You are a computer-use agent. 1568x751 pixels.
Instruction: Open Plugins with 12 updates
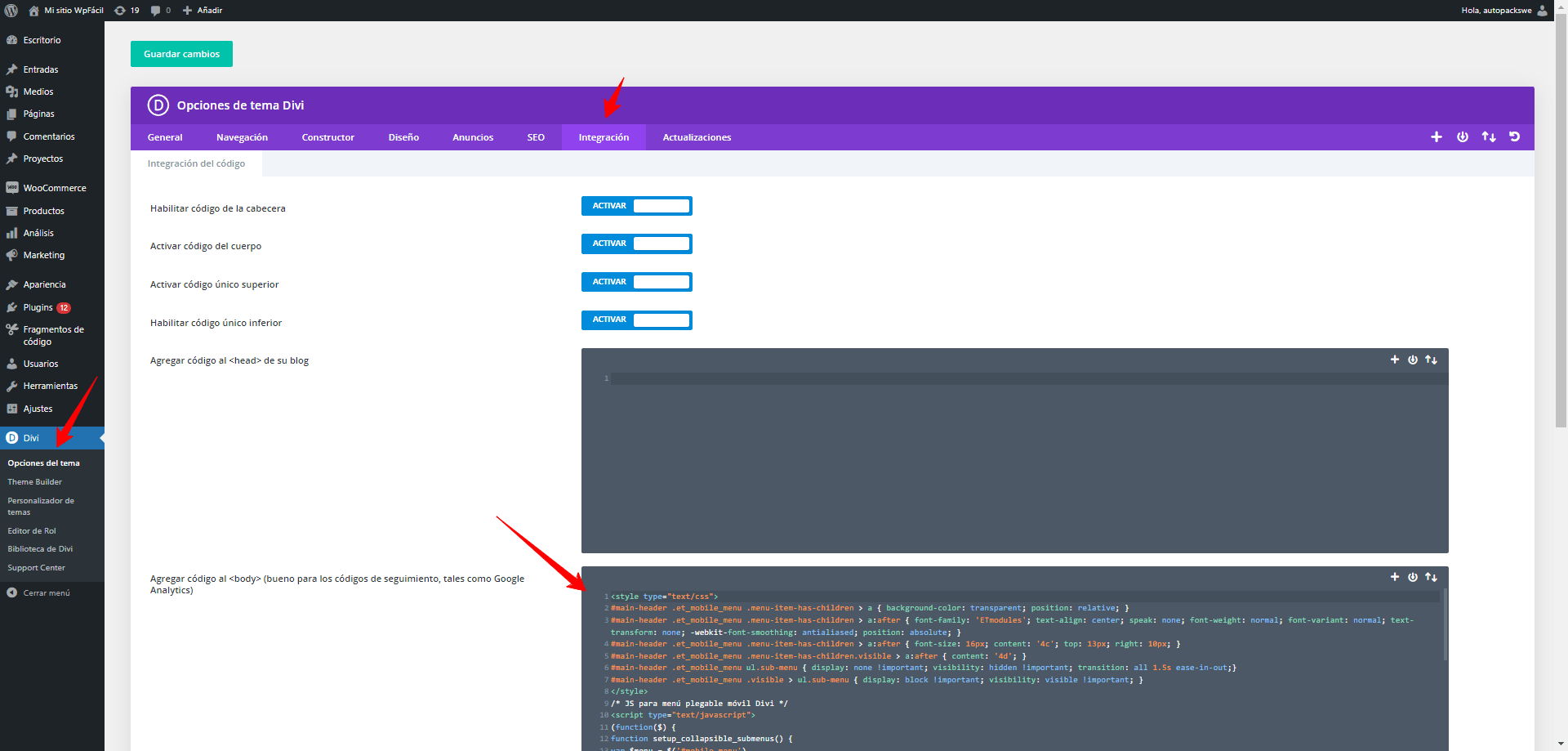click(x=52, y=307)
